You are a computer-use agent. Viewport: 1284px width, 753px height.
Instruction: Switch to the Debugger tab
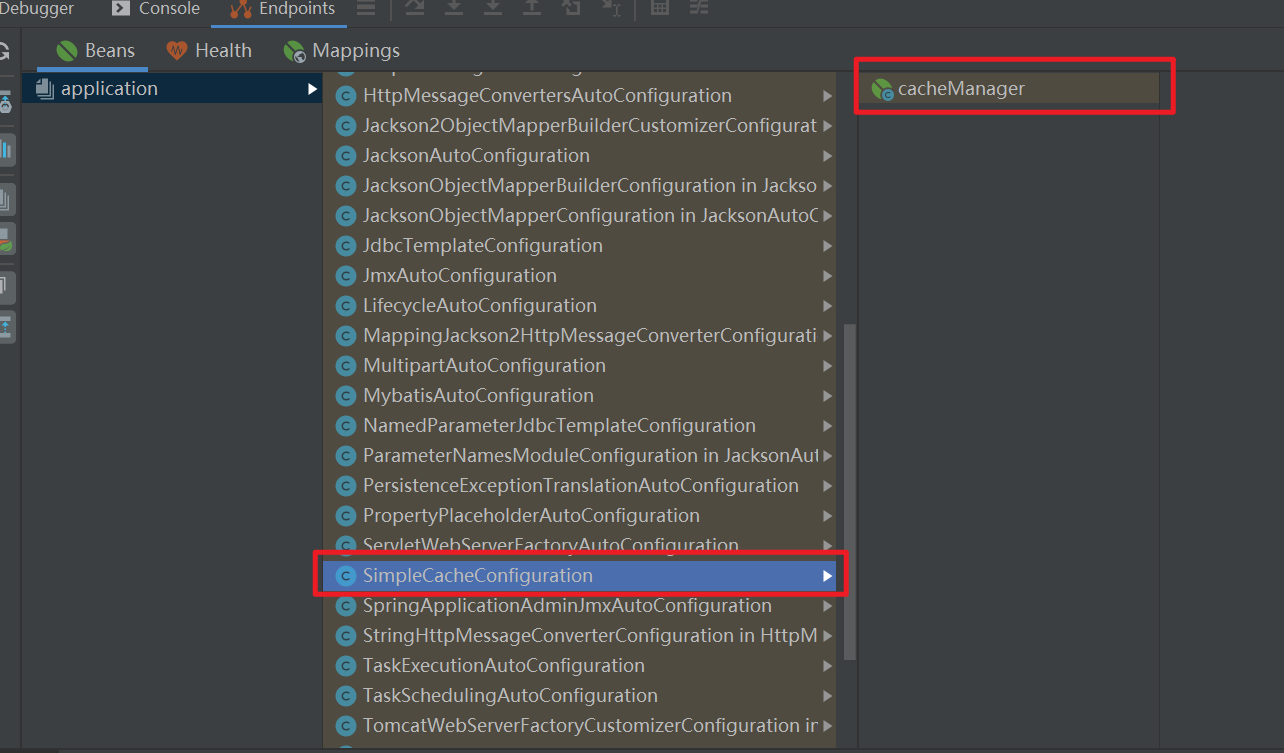tap(37, 9)
